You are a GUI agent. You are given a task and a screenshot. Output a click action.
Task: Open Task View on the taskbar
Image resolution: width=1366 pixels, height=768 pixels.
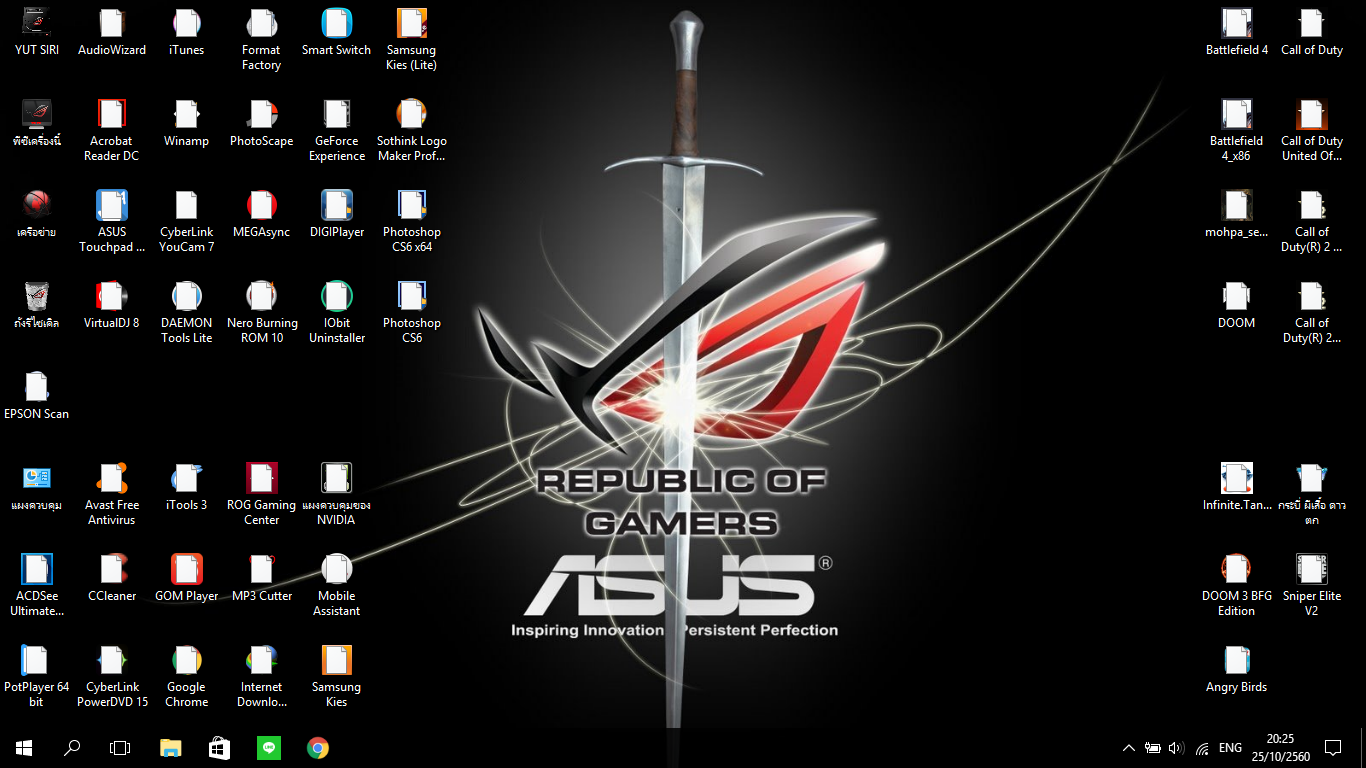point(120,747)
